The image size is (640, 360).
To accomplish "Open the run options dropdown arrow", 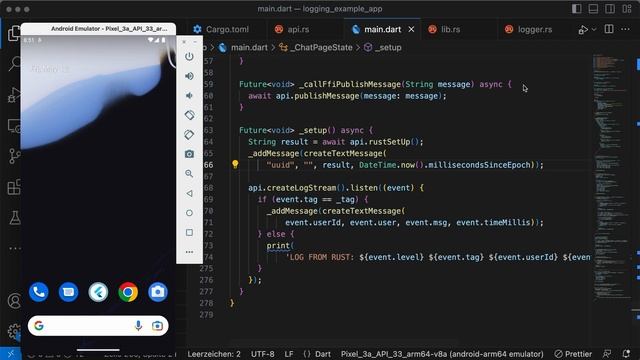I will (x=594, y=29).
